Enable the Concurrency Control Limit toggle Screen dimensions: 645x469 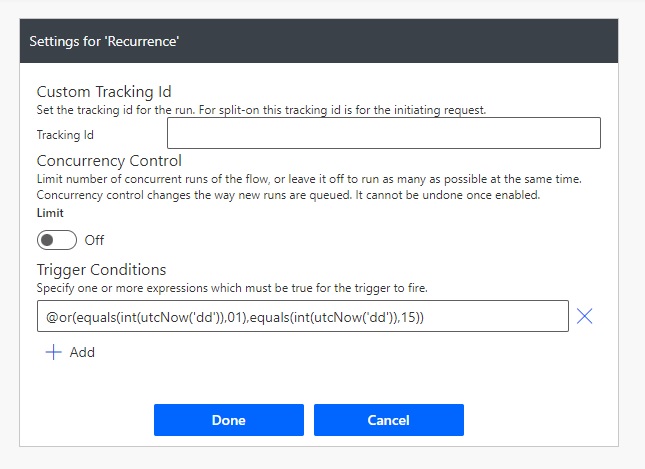[x=57, y=240]
